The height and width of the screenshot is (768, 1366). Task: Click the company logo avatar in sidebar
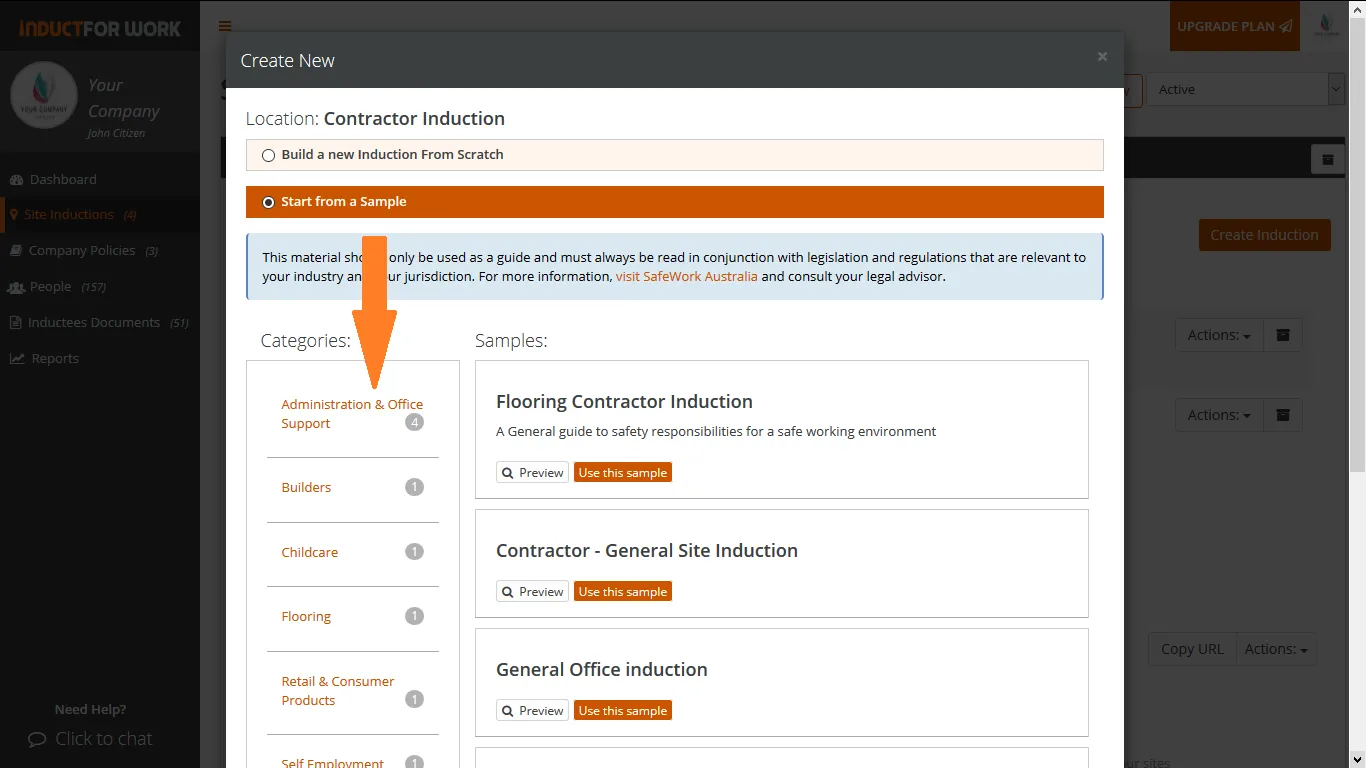tap(44, 96)
